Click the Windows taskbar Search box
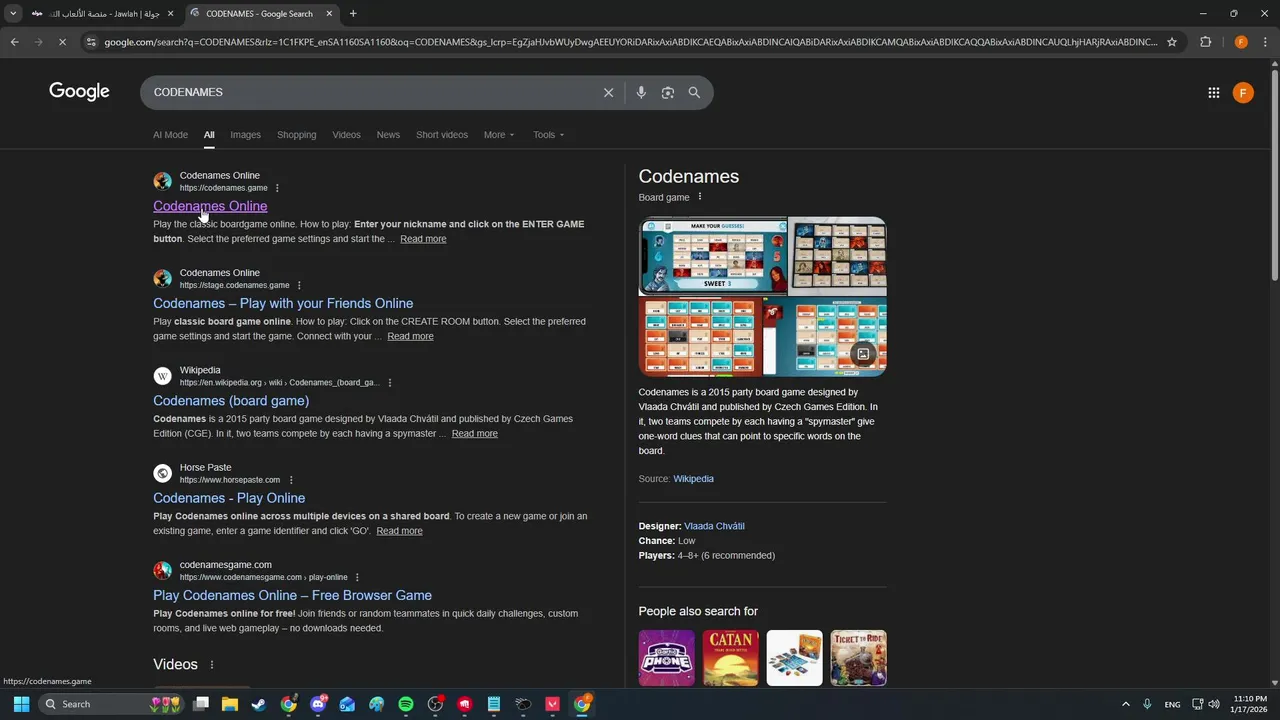Screen dimensions: 1280x720 pos(112,704)
